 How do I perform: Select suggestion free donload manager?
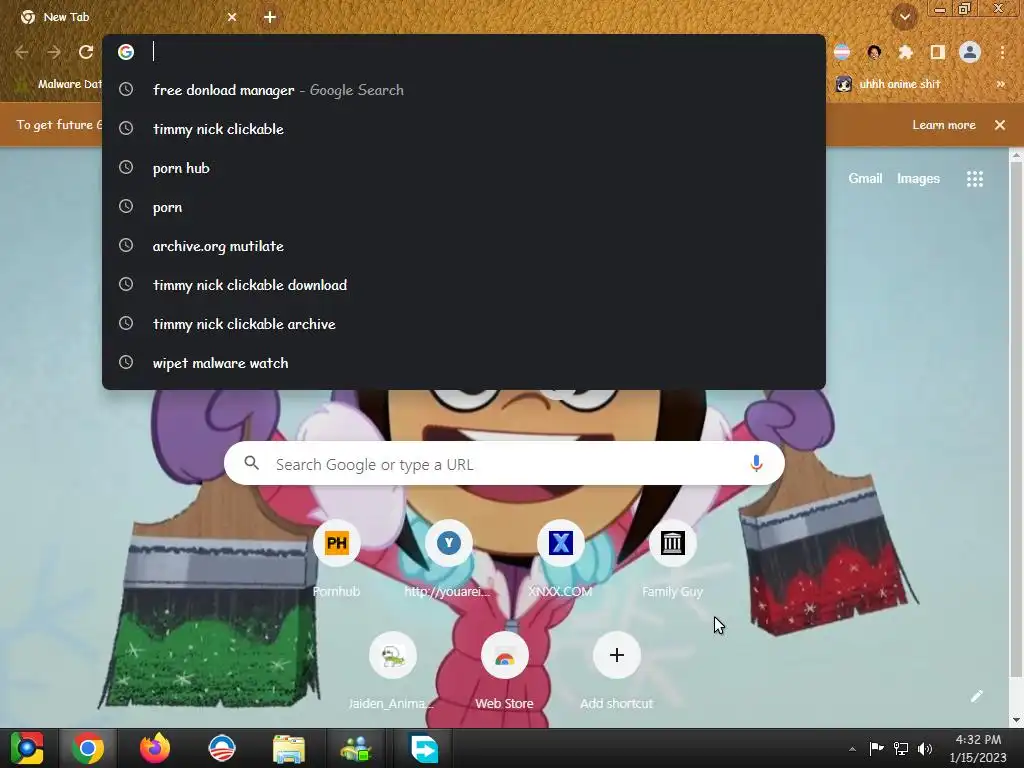[464, 90]
